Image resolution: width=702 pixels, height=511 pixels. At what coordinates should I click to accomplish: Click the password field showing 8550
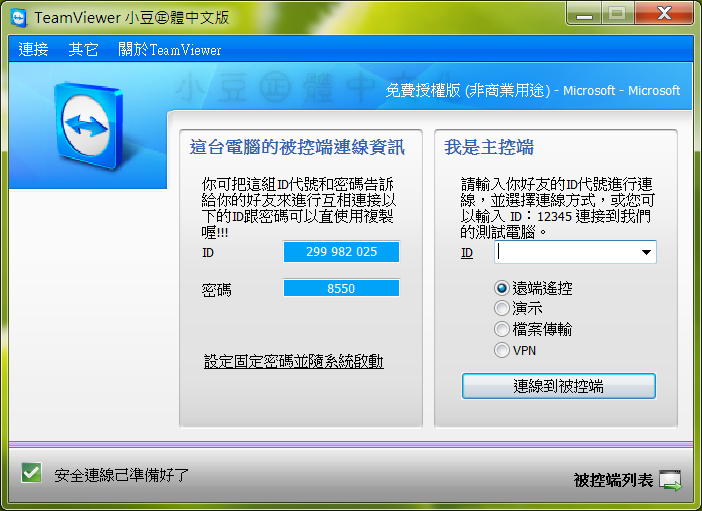click(341, 288)
